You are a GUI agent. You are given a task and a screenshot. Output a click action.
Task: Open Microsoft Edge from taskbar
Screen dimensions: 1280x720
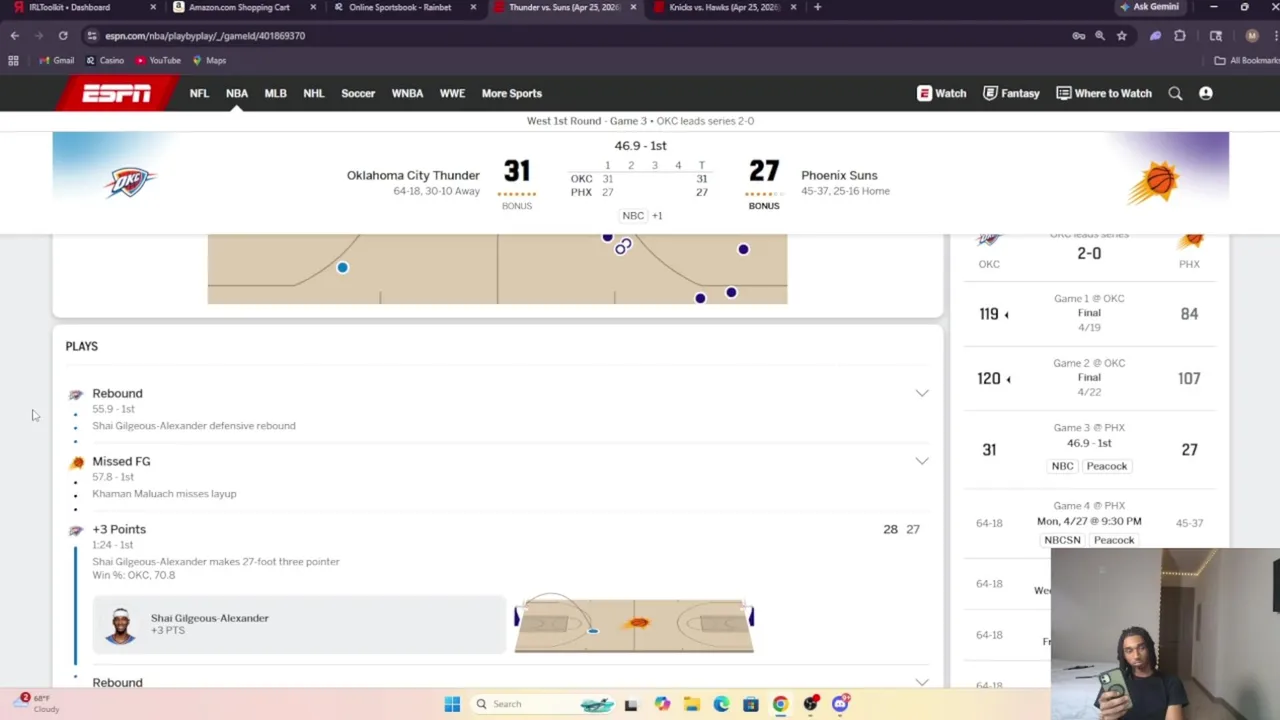(721, 704)
